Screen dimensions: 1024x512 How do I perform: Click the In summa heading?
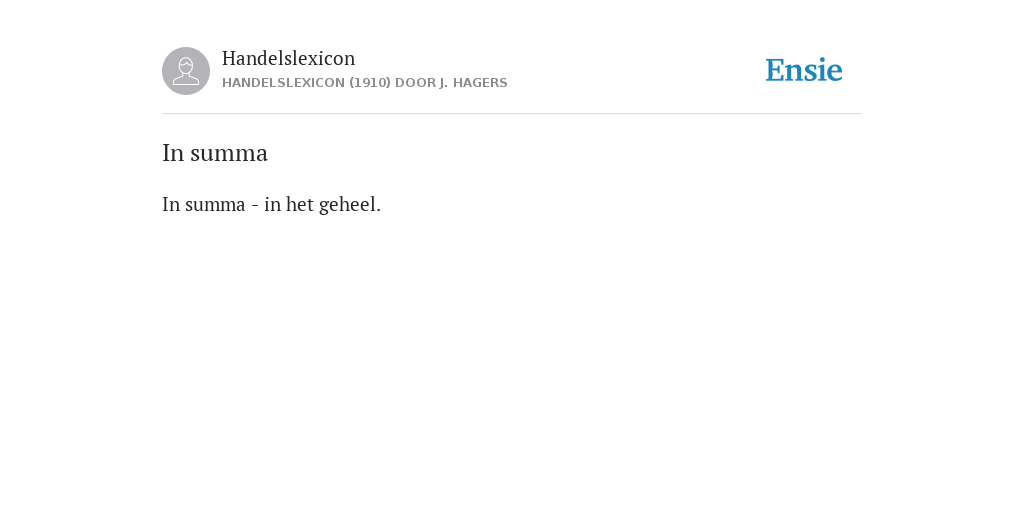[x=215, y=153]
